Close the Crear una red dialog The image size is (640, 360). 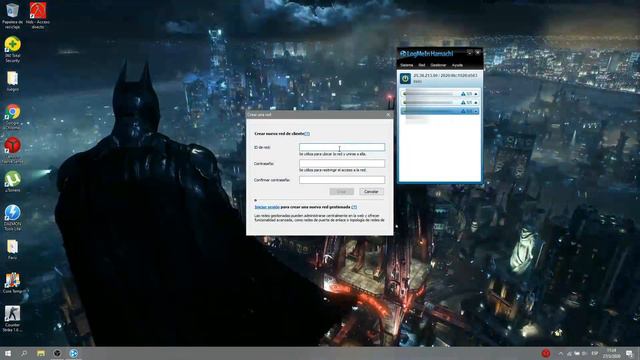tap(388, 115)
